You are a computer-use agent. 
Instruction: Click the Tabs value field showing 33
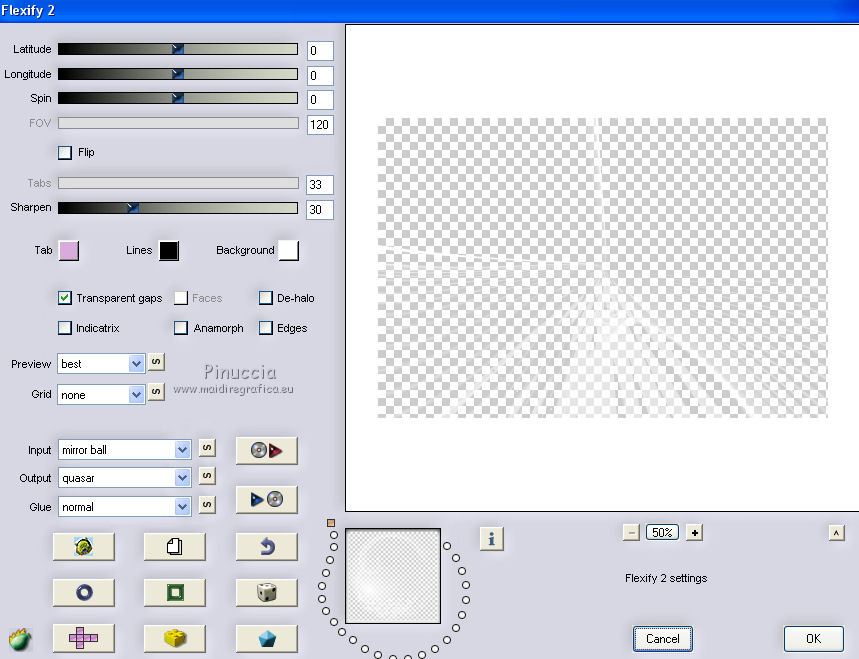(x=320, y=185)
